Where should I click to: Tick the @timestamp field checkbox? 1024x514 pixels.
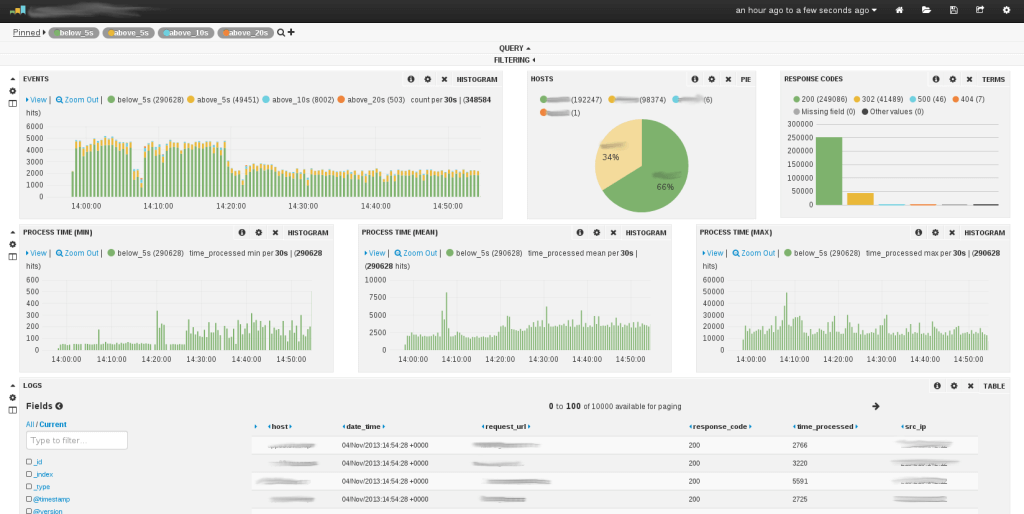pyautogui.click(x=29, y=498)
